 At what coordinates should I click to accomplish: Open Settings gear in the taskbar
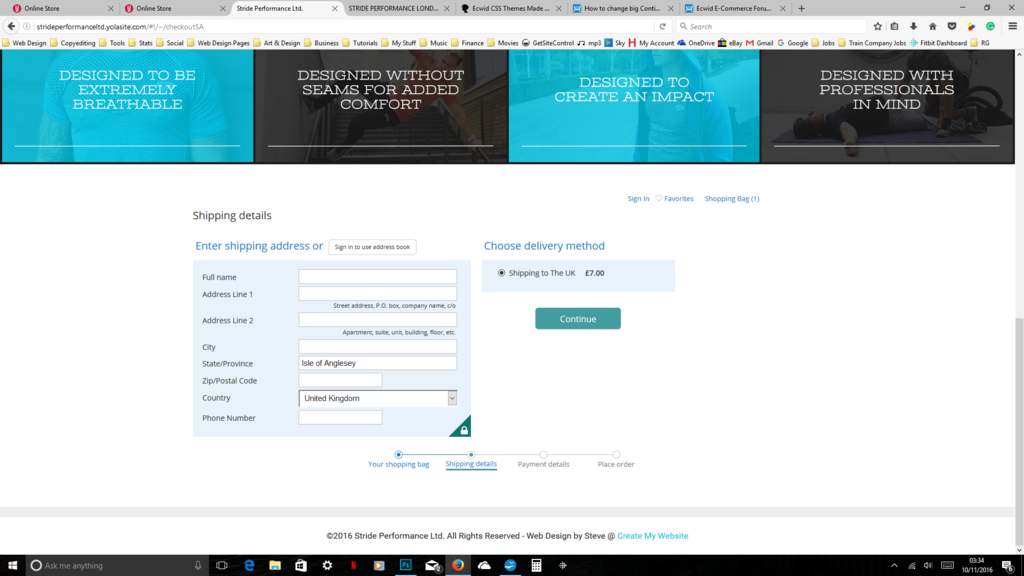pyautogui.click(x=327, y=565)
